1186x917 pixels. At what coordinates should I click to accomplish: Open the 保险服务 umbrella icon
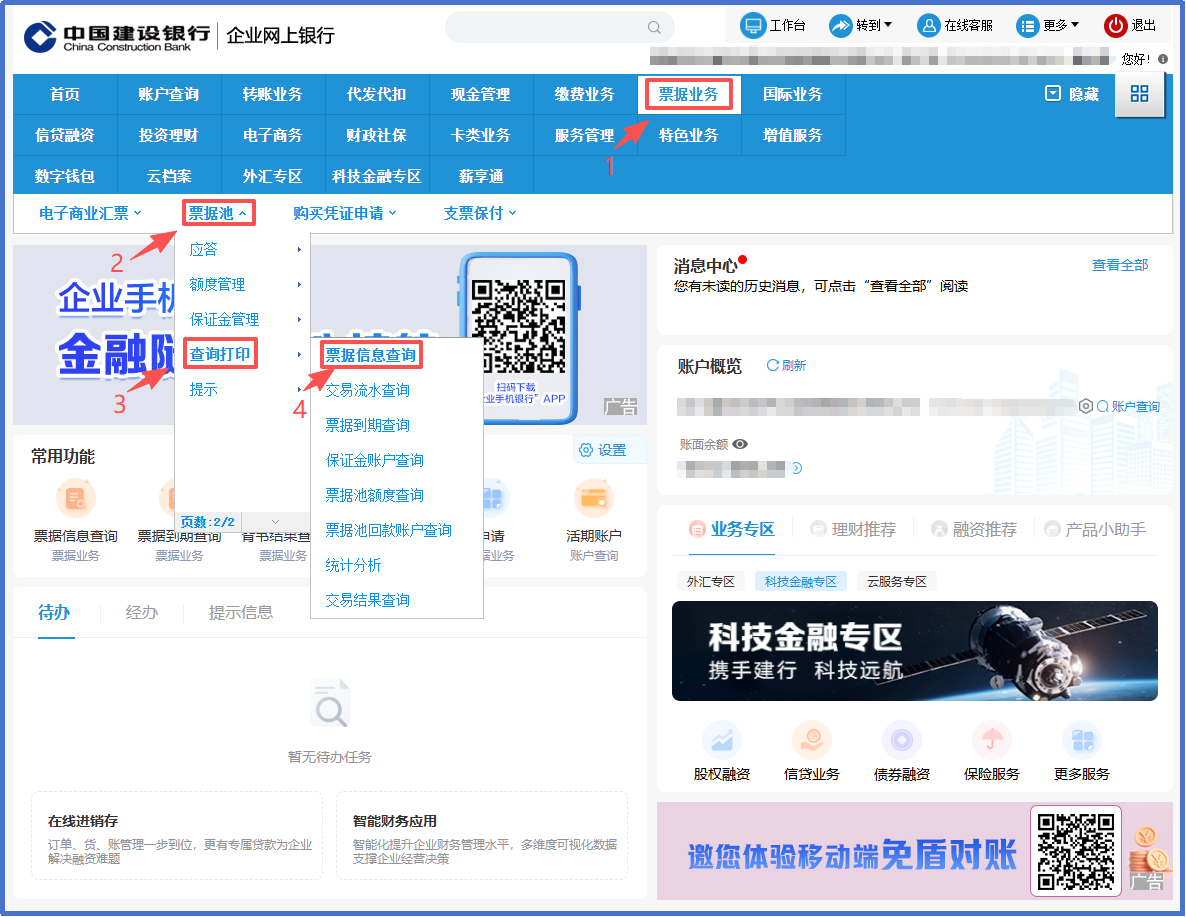[x=991, y=741]
